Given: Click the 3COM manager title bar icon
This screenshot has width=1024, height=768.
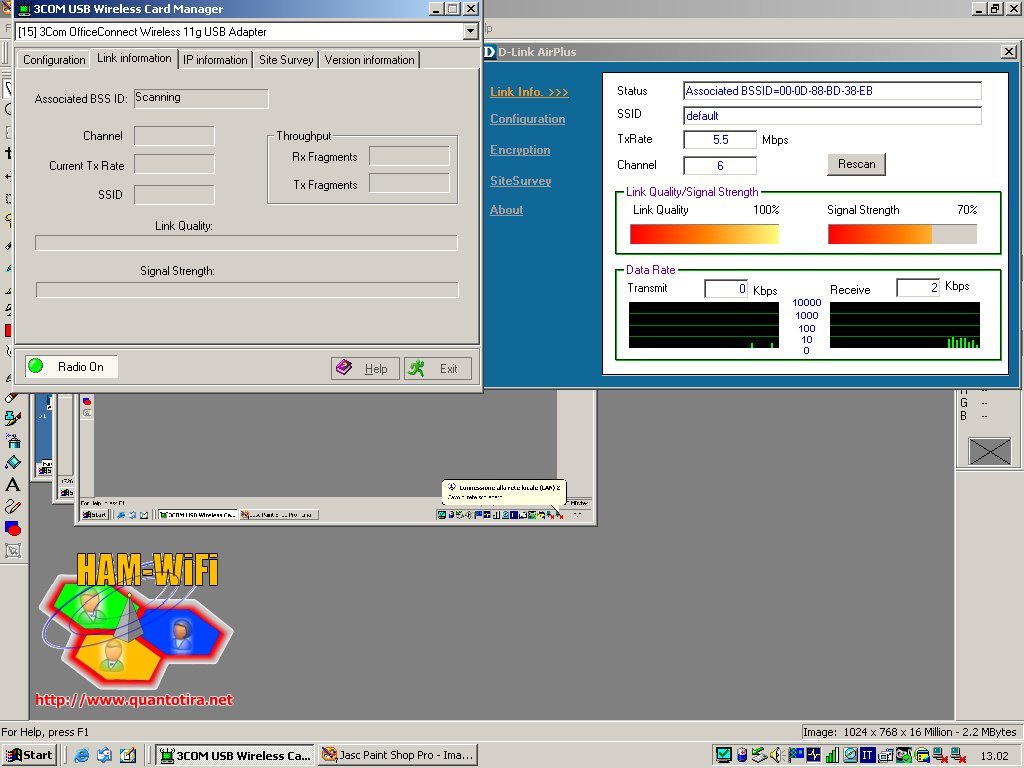Looking at the screenshot, I should [x=24, y=9].
